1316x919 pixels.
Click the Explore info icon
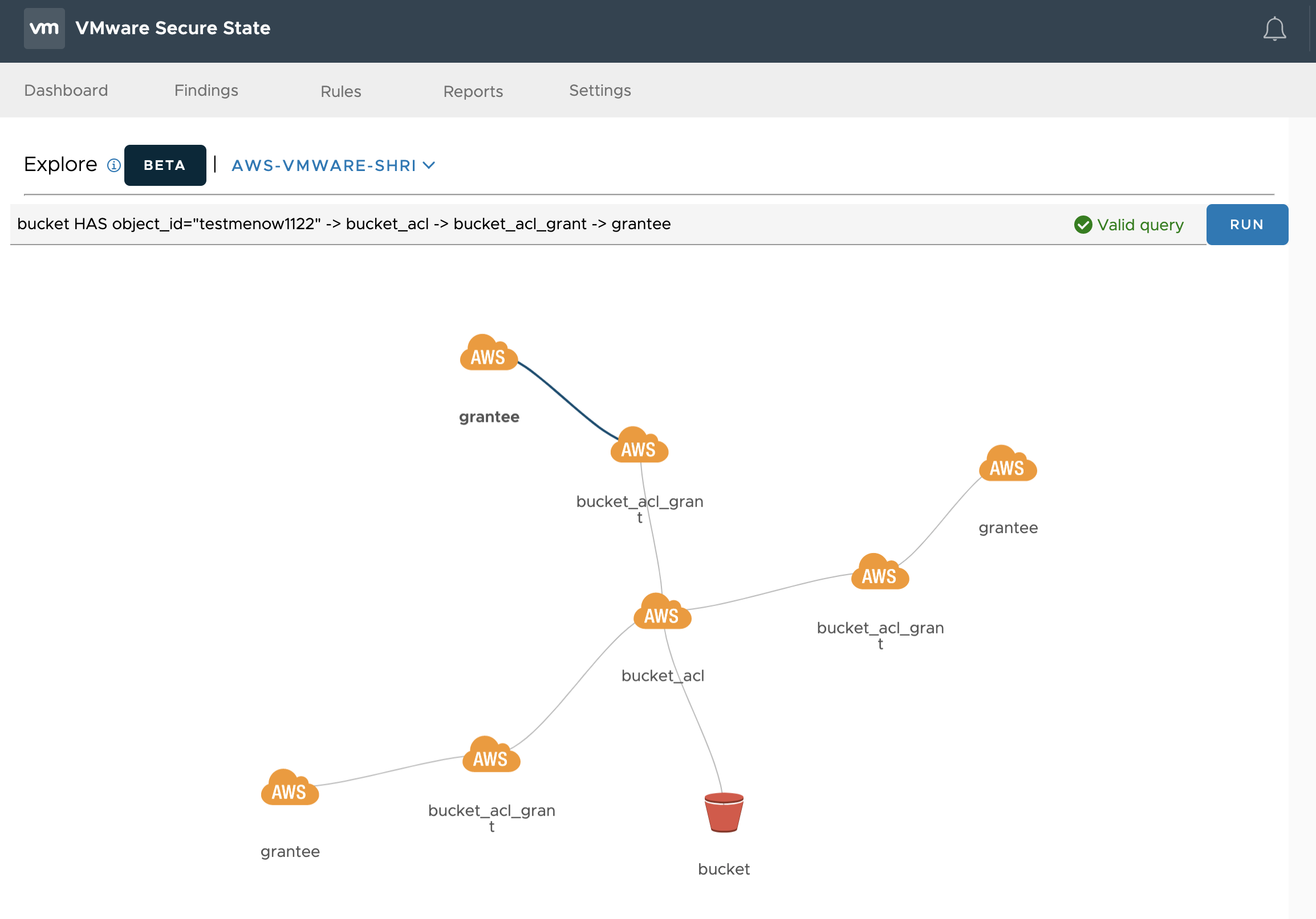click(x=114, y=165)
